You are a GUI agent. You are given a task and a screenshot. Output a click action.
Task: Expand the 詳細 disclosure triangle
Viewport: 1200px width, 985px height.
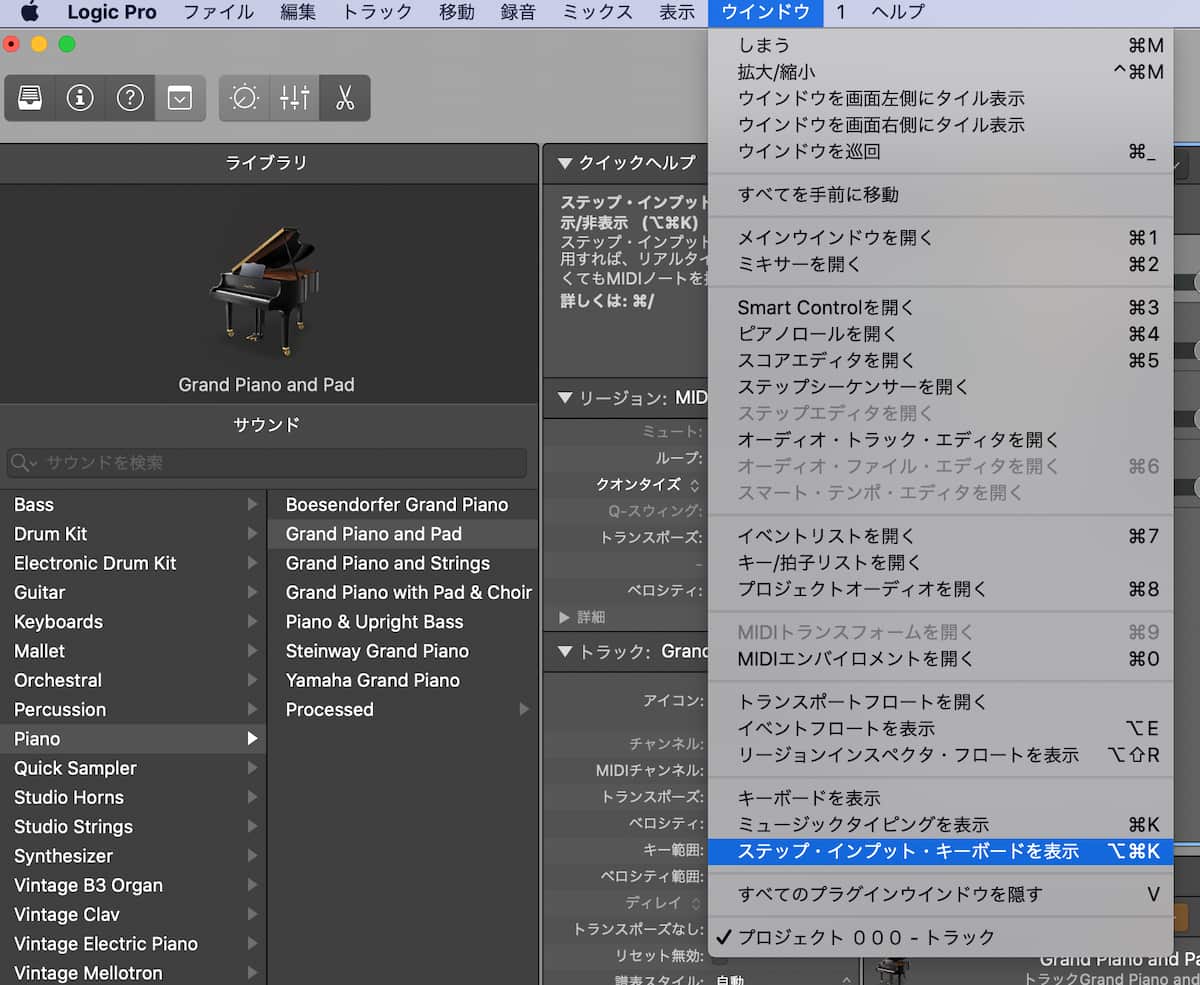pos(564,617)
